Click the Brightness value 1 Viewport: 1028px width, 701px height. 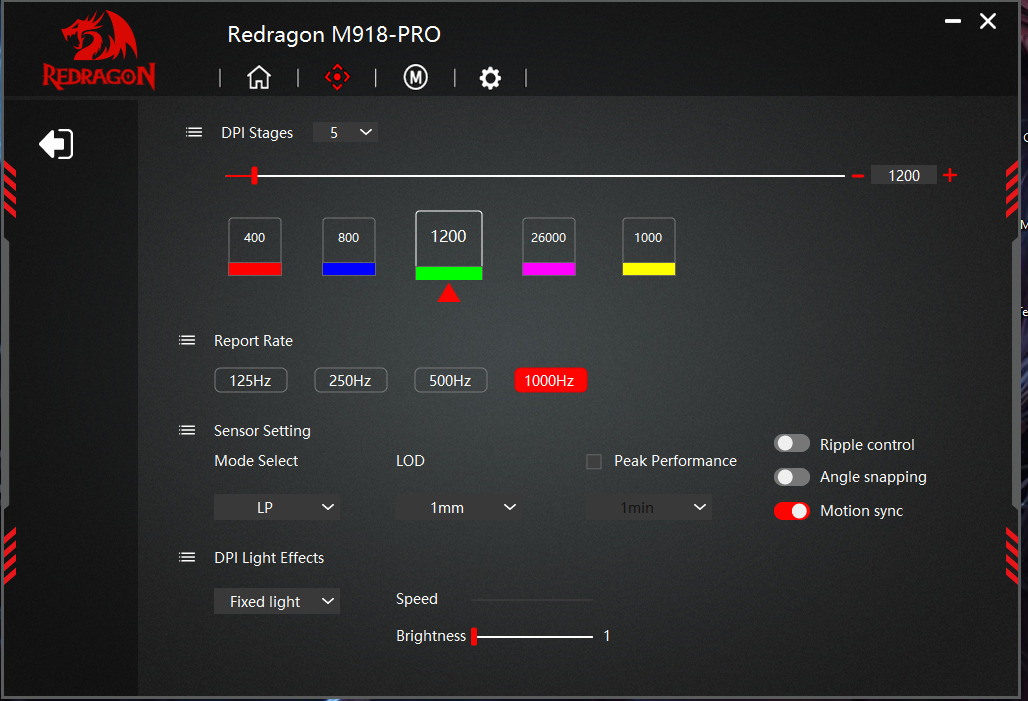(607, 635)
